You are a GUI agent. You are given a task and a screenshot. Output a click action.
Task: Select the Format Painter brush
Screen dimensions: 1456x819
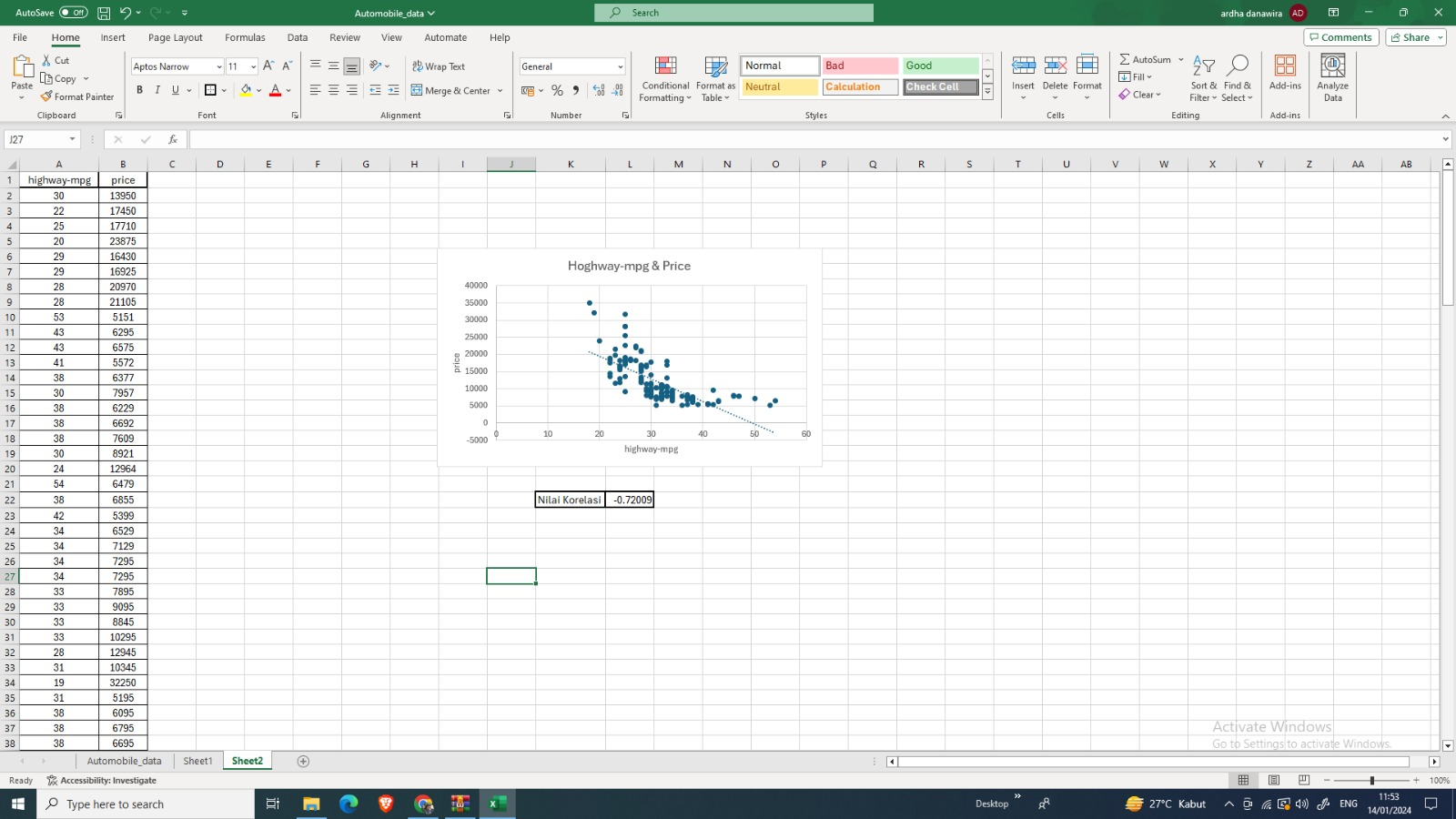point(46,96)
